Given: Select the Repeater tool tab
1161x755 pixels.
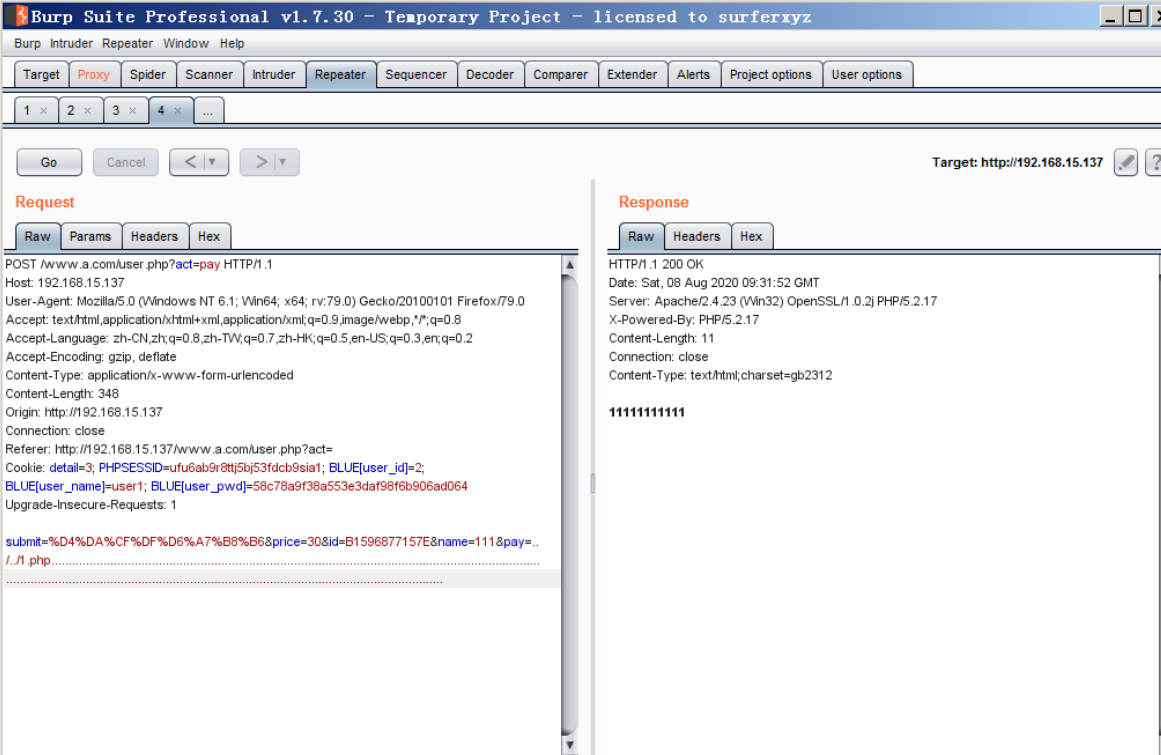Looking at the screenshot, I should [x=341, y=75].
